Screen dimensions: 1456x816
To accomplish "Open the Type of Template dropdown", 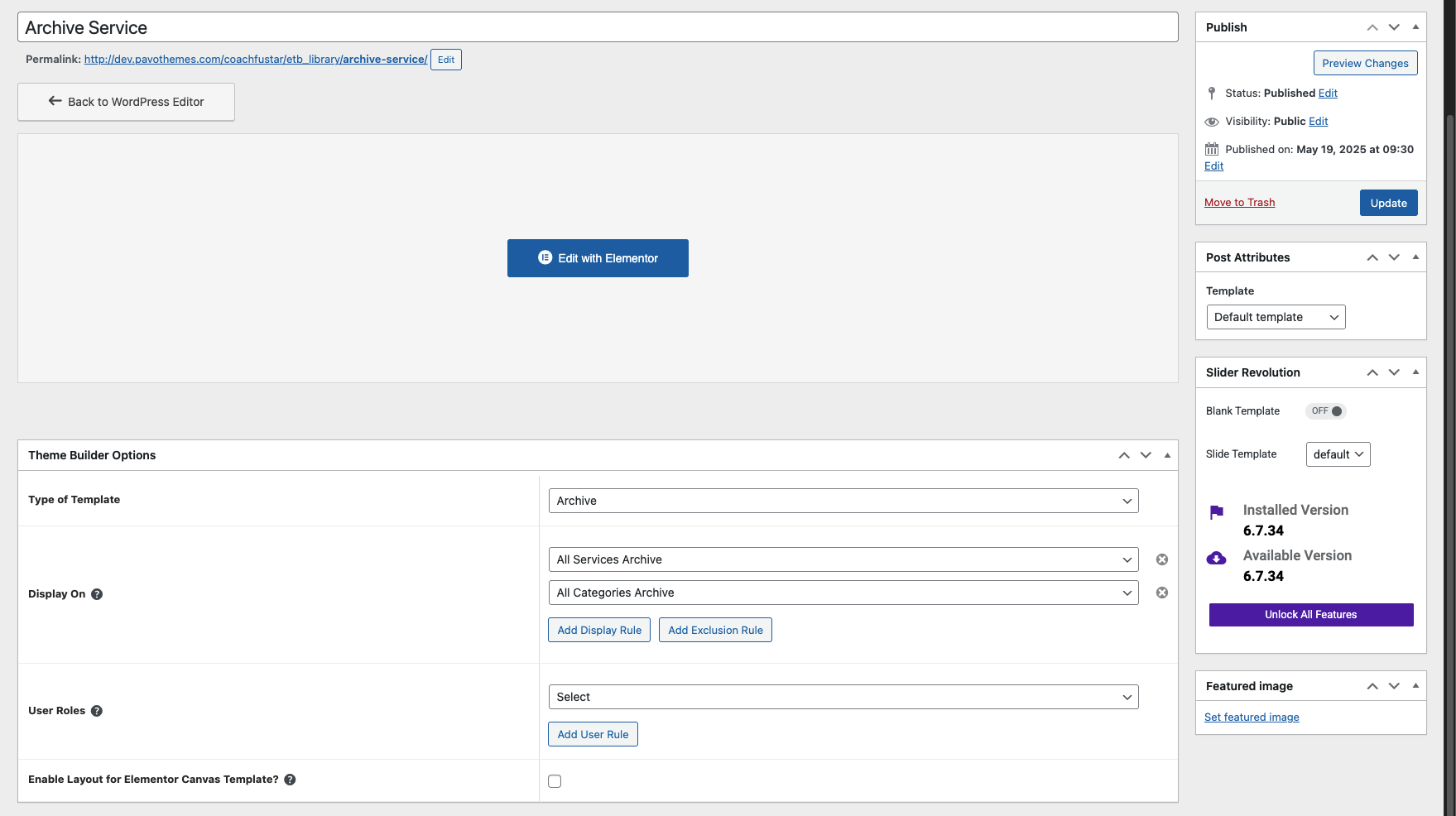I will click(x=843, y=501).
